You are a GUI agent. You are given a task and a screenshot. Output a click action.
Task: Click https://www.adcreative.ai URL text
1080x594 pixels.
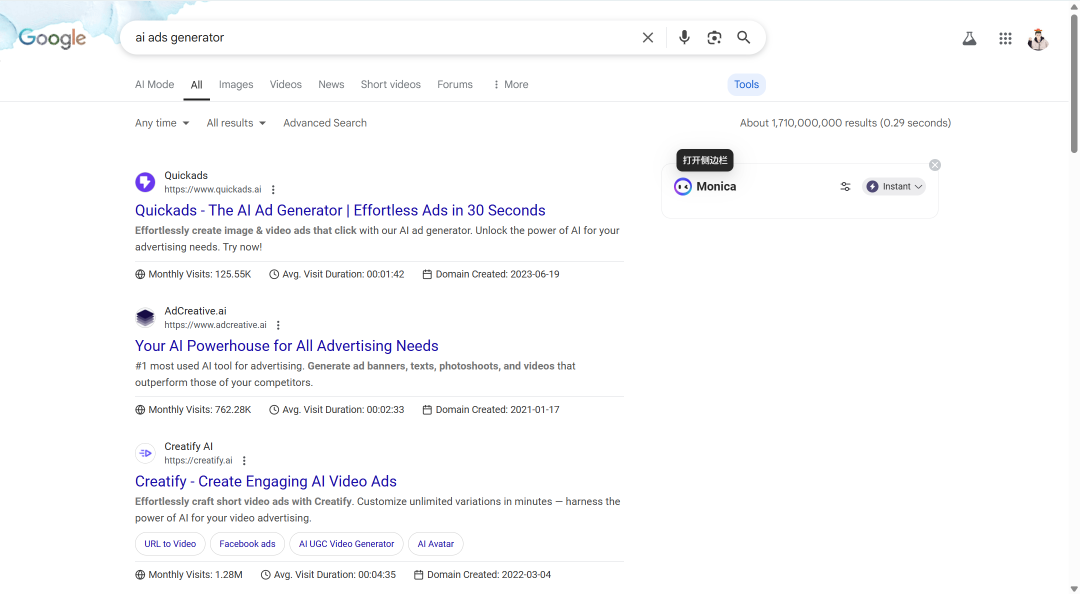216,325
